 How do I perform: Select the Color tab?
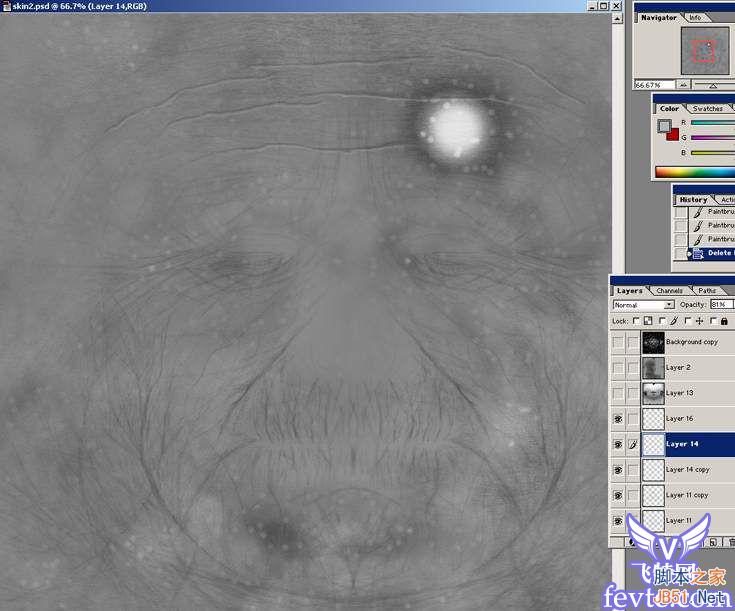669,108
